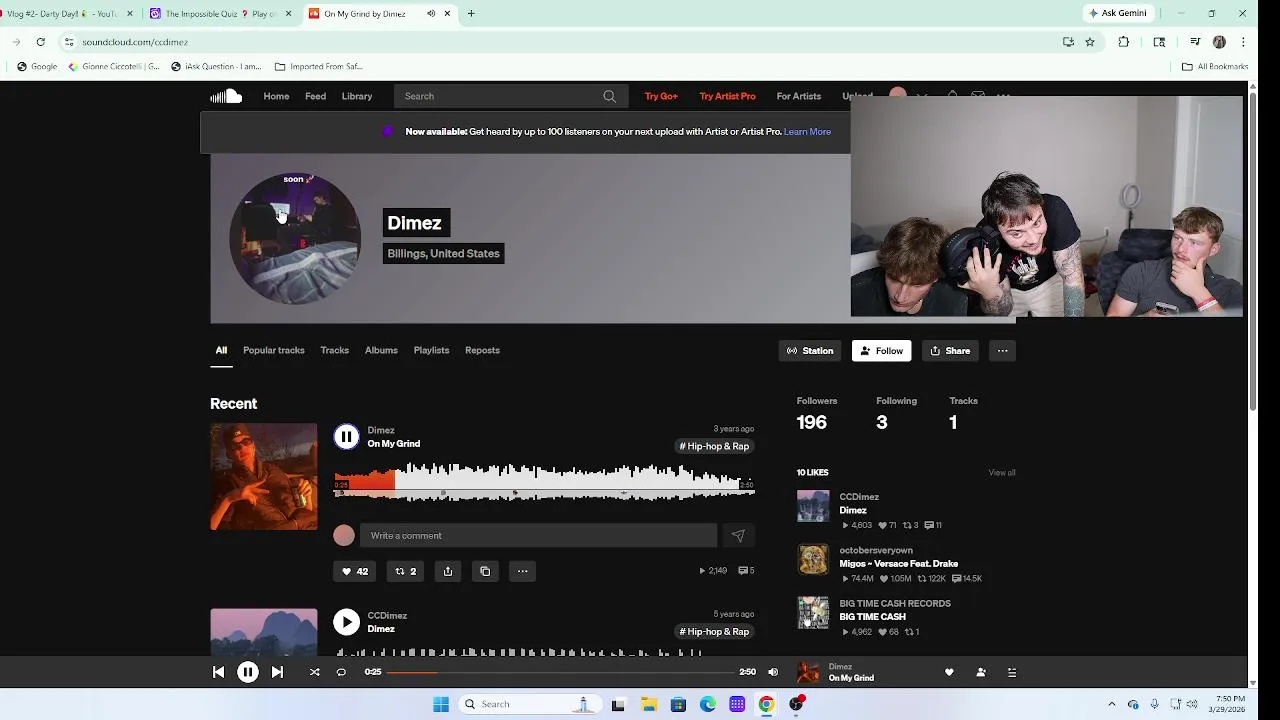Open Microsoft Edge from taskbar

[708, 704]
